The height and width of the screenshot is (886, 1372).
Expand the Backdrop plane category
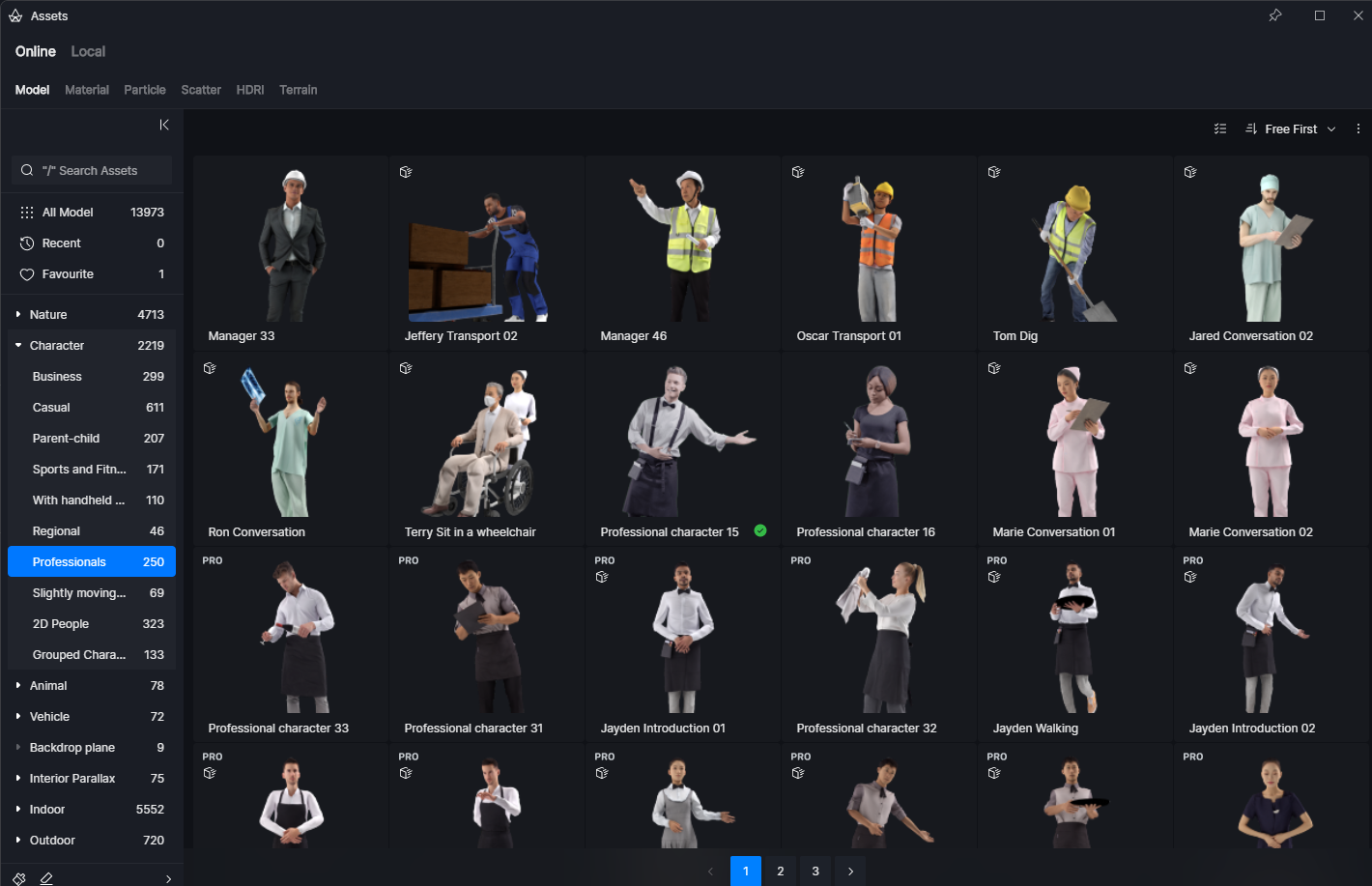tap(18, 747)
